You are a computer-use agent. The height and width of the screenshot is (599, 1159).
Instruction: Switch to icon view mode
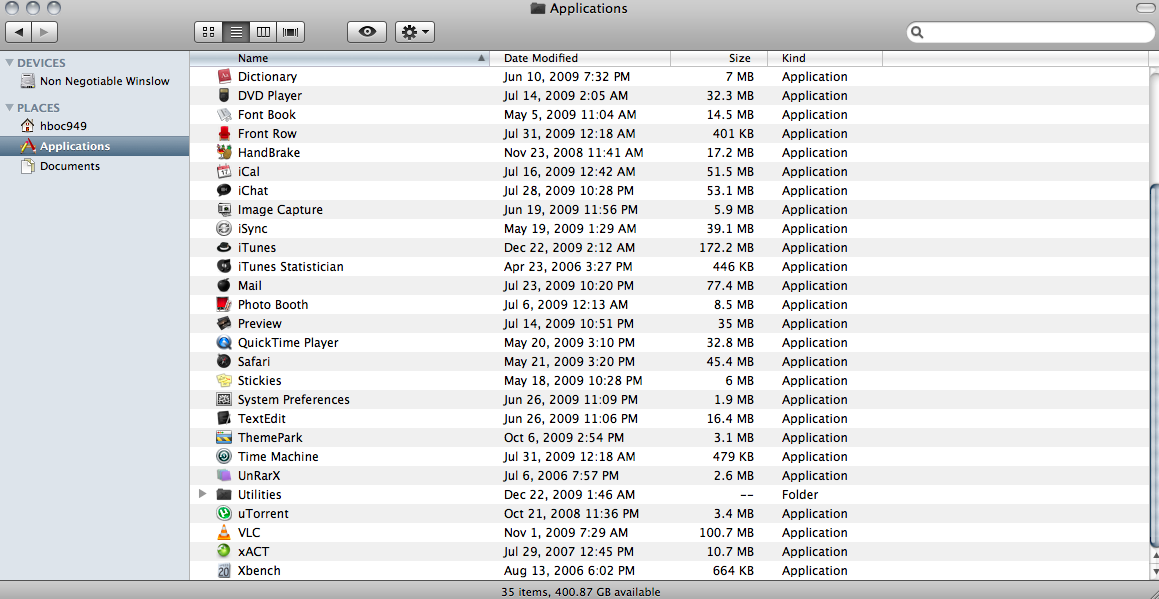coord(208,32)
